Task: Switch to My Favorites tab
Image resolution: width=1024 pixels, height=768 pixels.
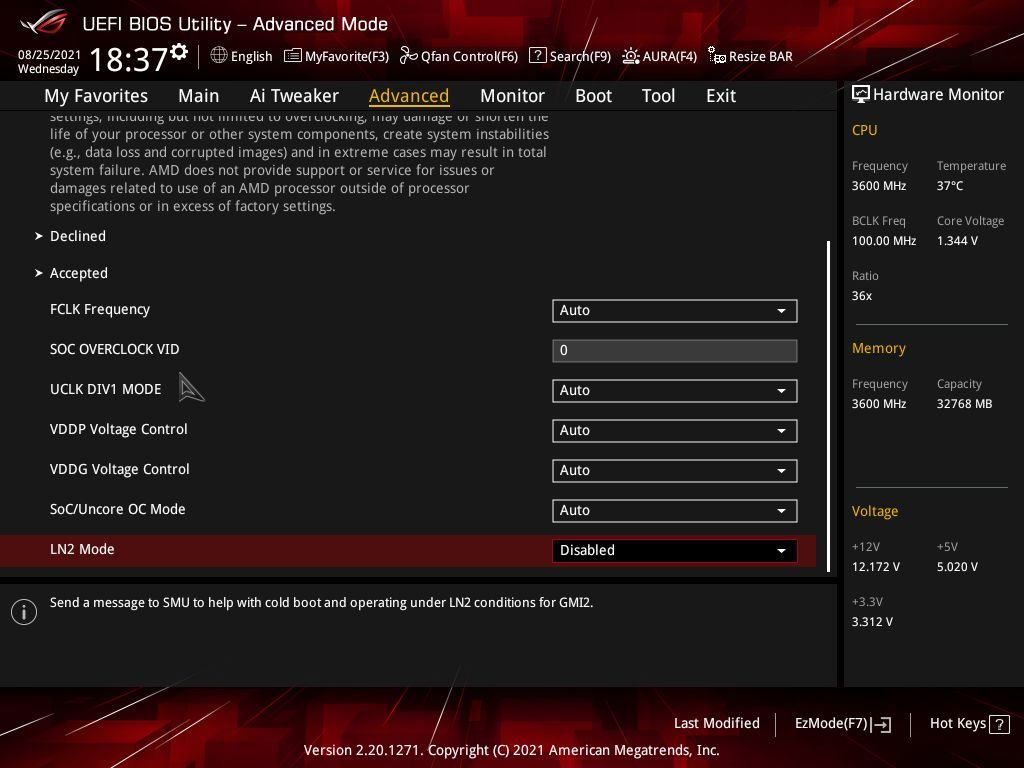Action: click(96, 95)
